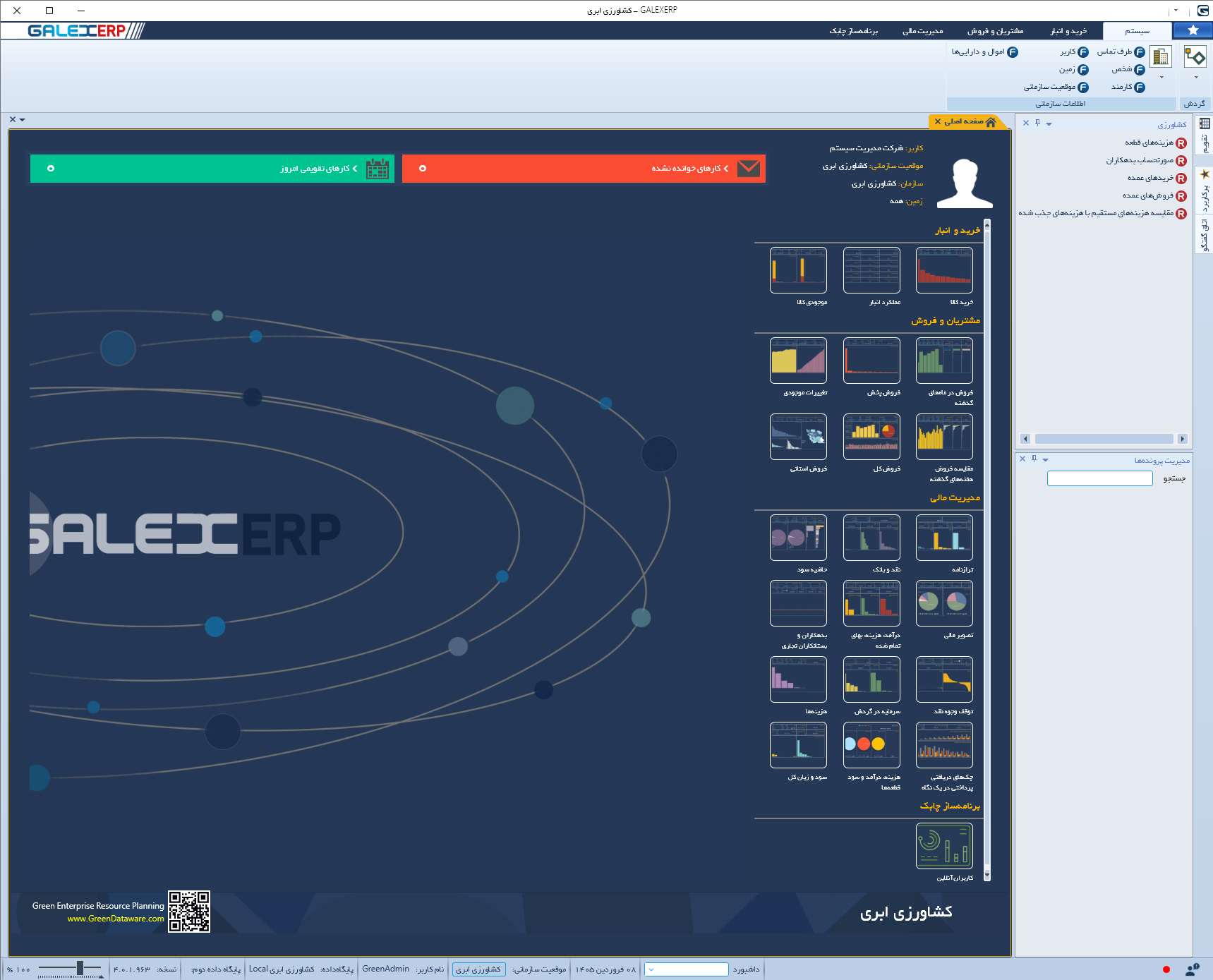Open the پرکاربرد favorites side panel

1205,190
